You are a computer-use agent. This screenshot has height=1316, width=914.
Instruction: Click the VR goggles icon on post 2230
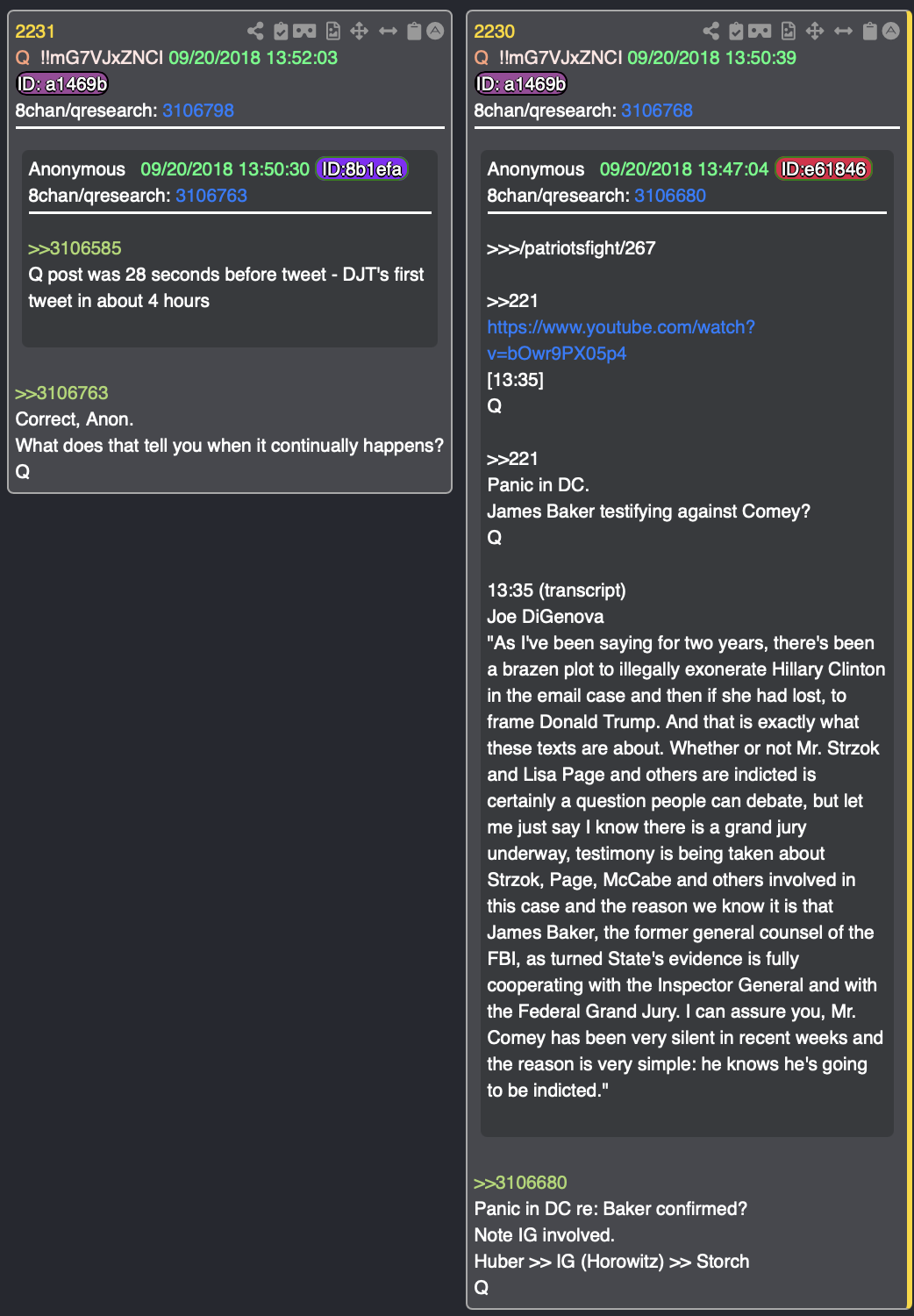[760, 32]
